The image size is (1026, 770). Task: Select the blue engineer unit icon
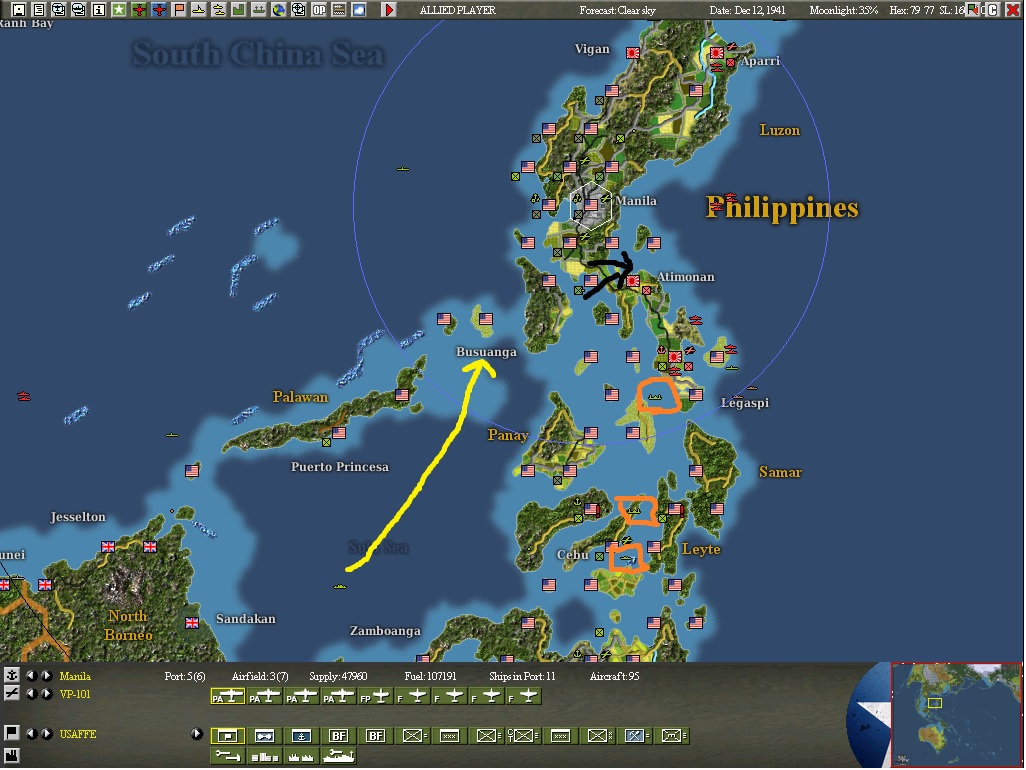tap(635, 736)
